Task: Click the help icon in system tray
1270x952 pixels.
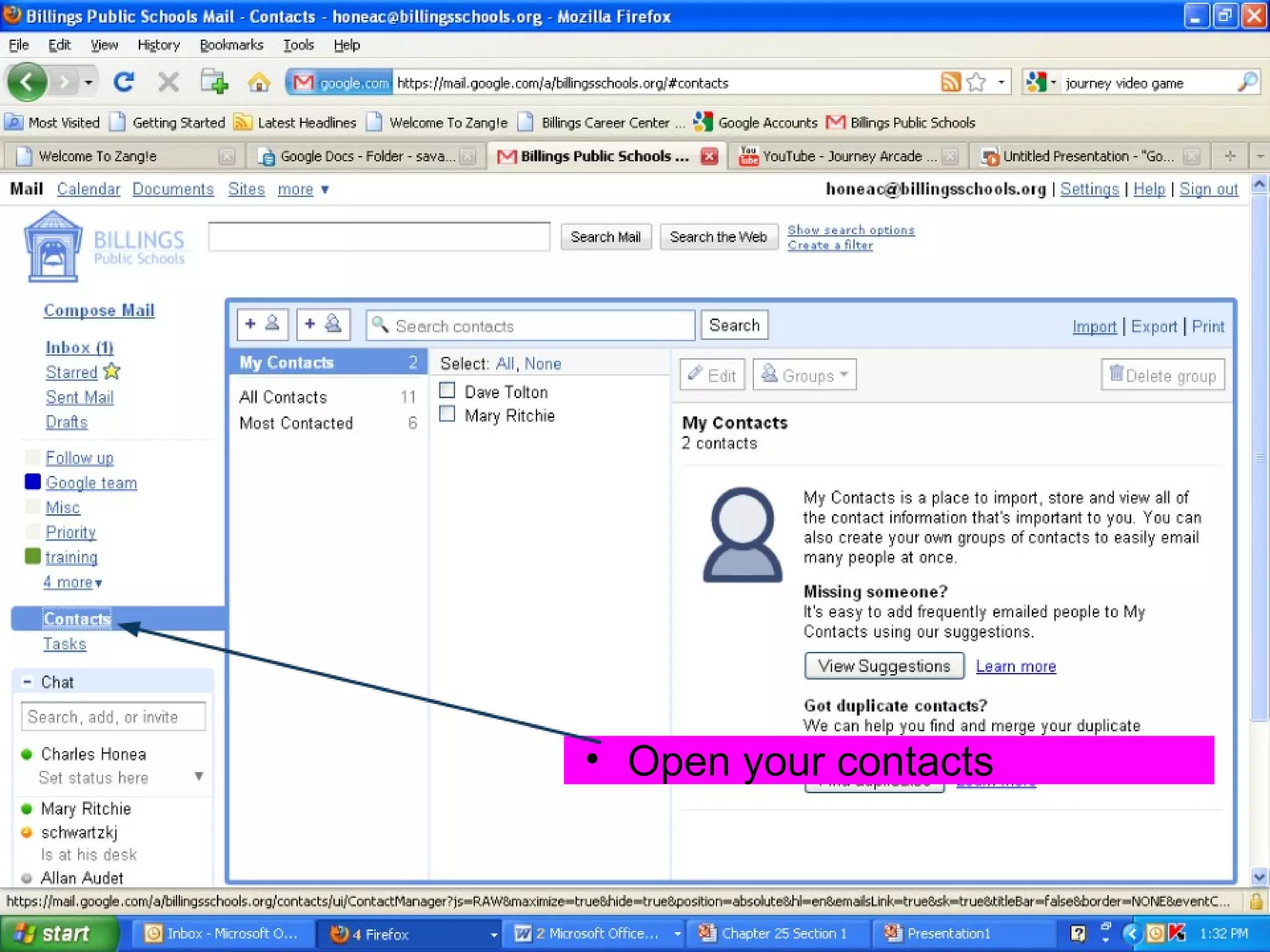Action: coord(1078,933)
